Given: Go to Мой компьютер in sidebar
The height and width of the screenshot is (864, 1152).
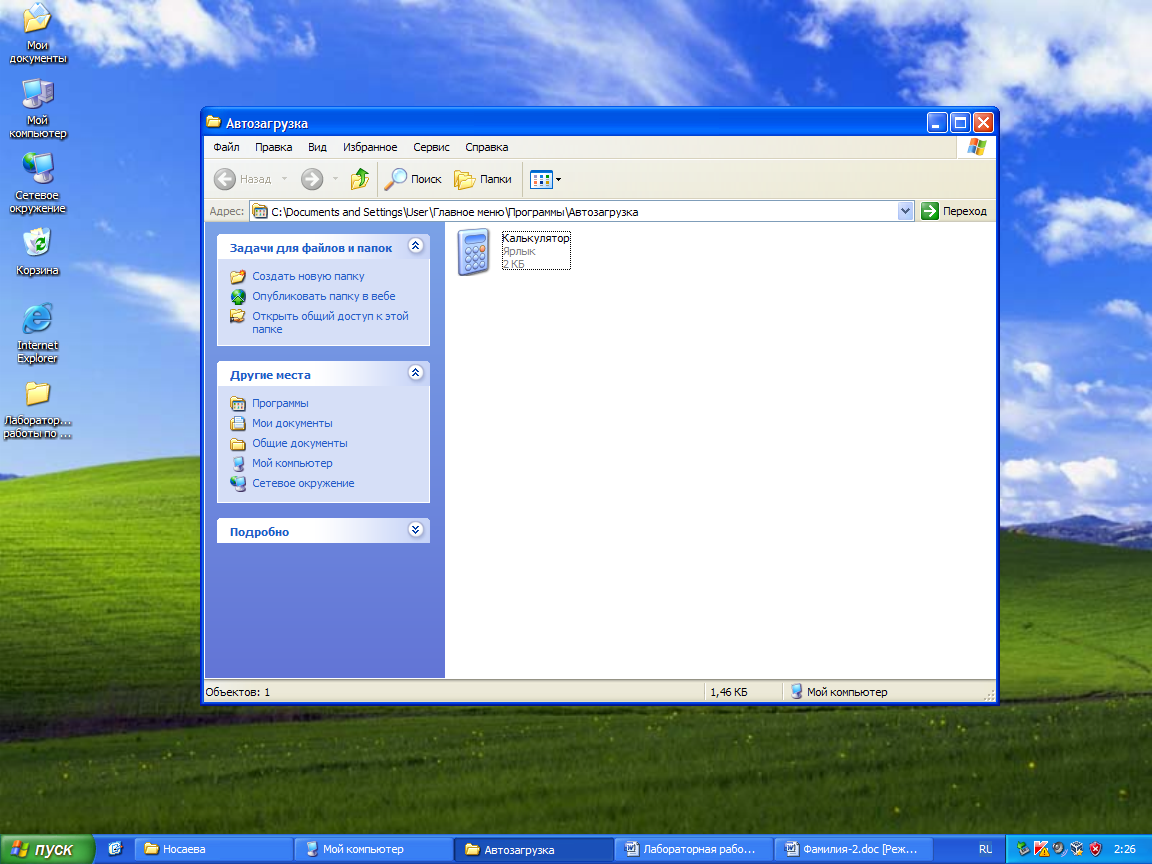Looking at the screenshot, I should coord(292,463).
